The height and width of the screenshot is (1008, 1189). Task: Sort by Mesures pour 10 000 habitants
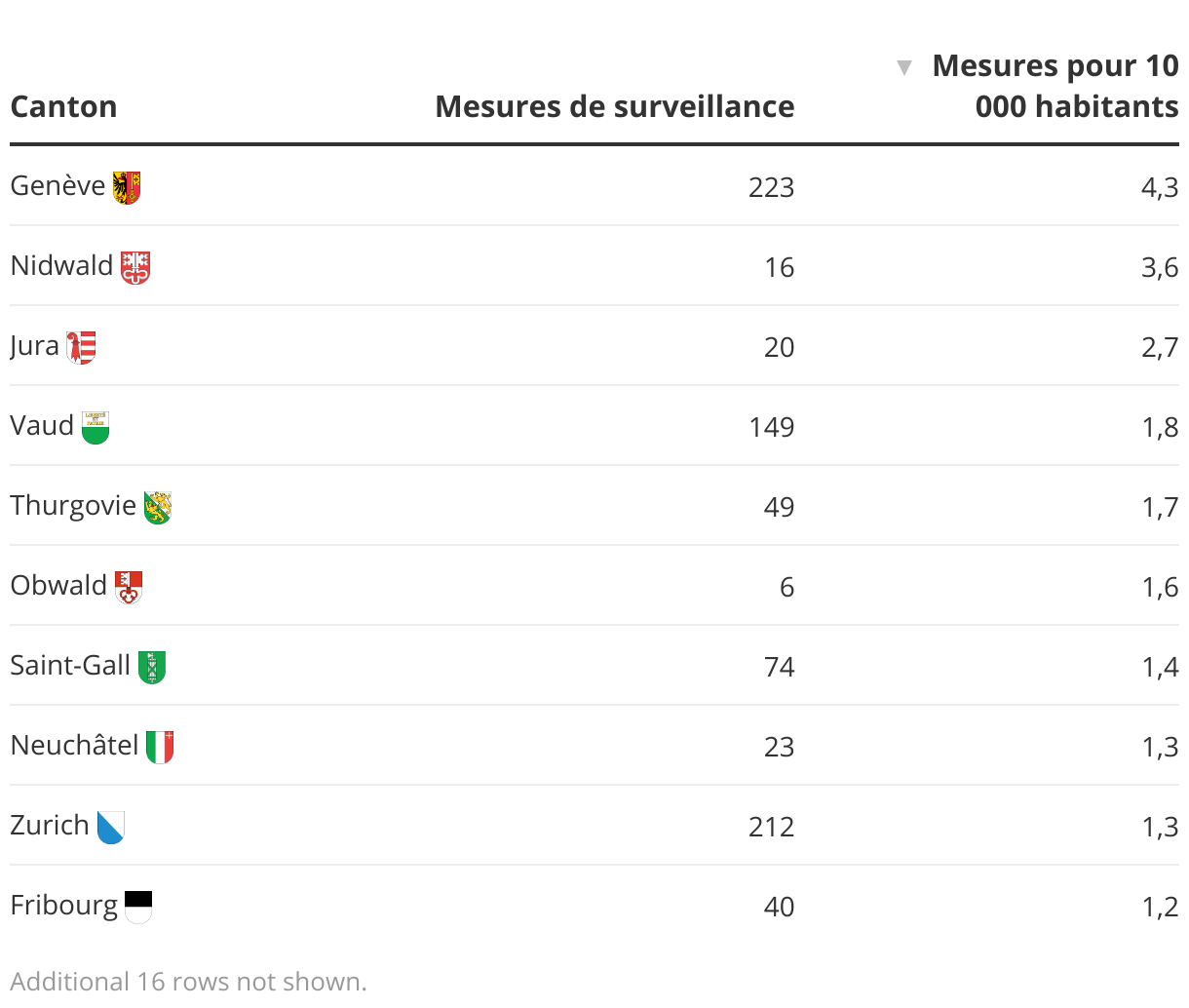1055,86
